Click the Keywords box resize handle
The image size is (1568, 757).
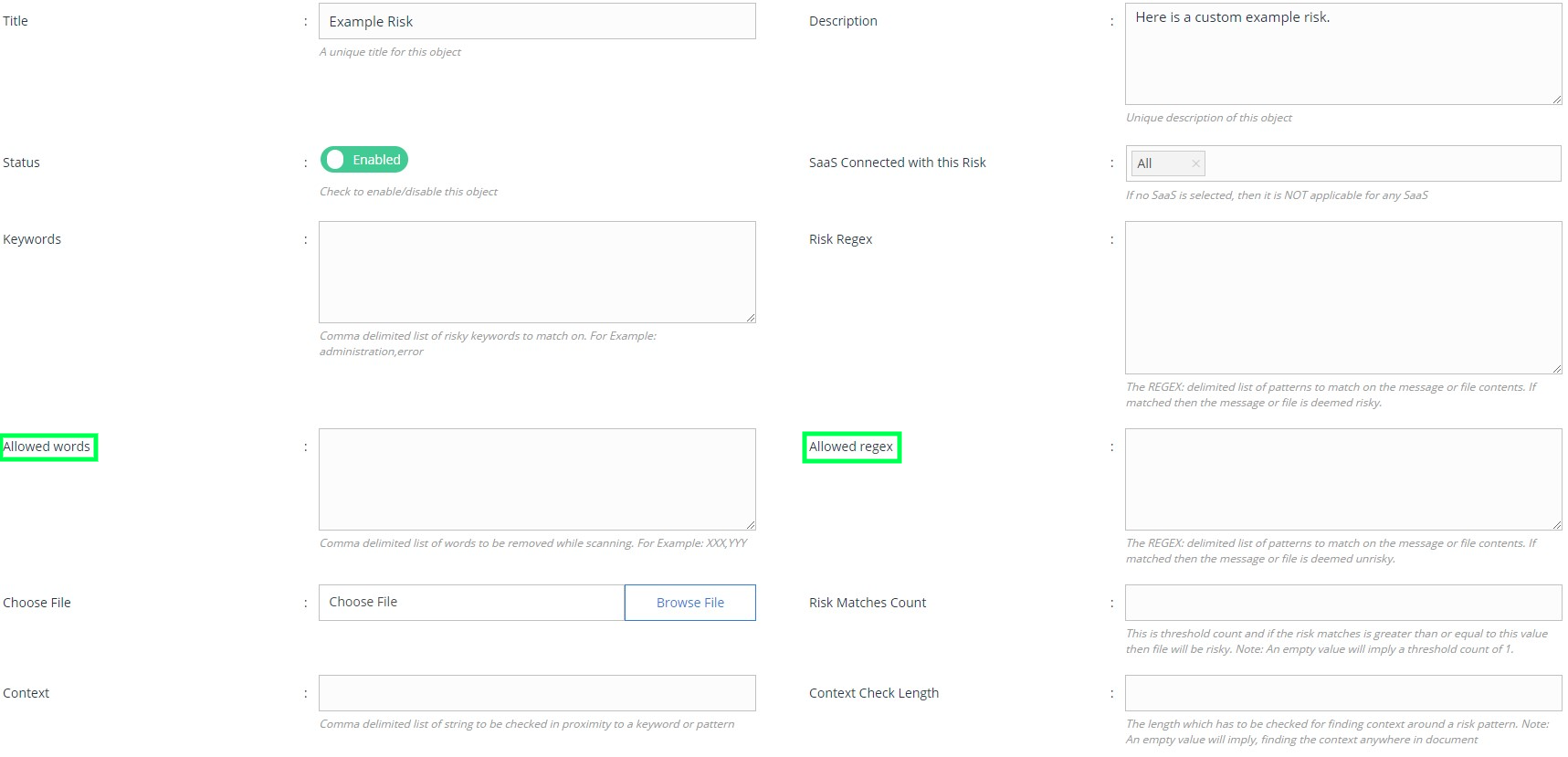tap(750, 318)
